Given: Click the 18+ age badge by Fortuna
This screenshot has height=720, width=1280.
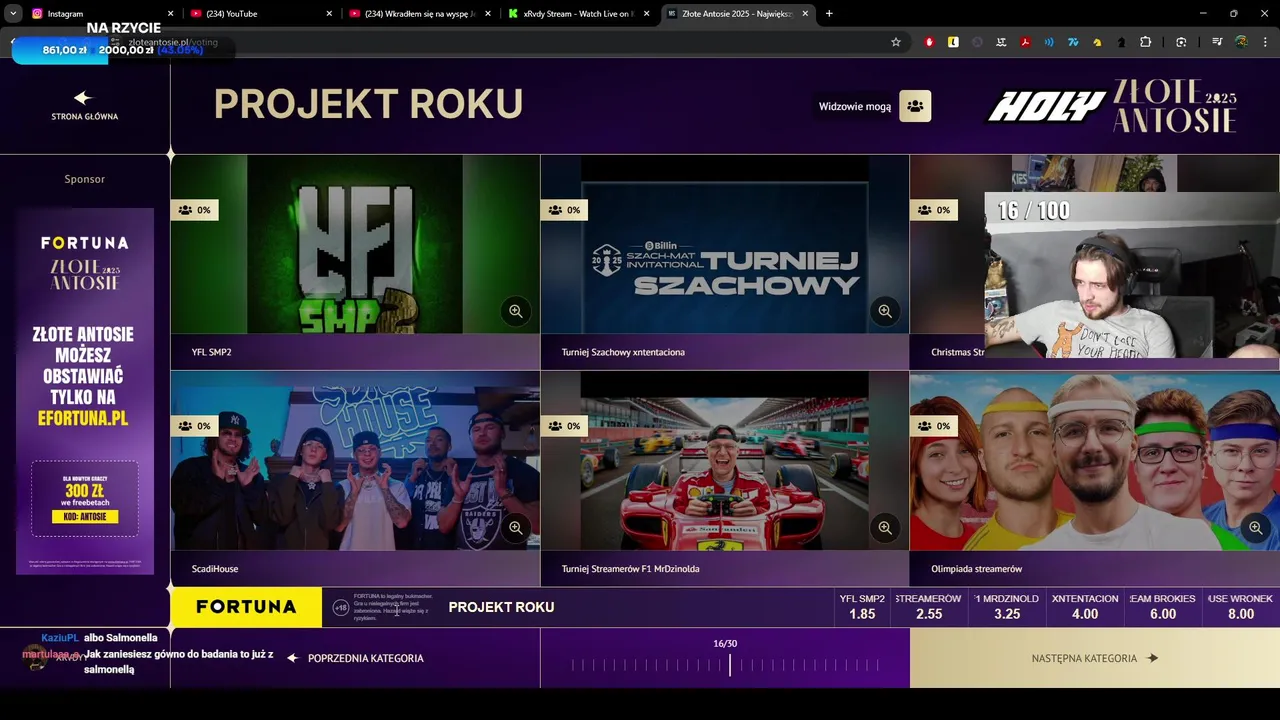Looking at the screenshot, I should [x=341, y=607].
